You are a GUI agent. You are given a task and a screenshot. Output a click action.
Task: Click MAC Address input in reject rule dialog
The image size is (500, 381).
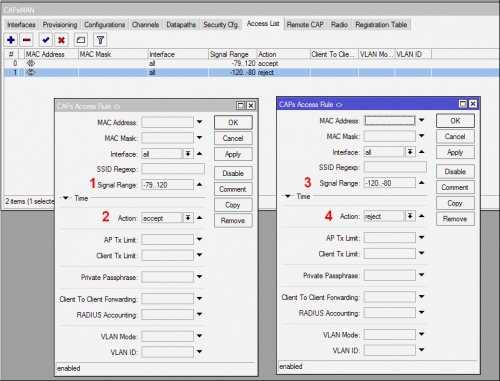(390, 120)
